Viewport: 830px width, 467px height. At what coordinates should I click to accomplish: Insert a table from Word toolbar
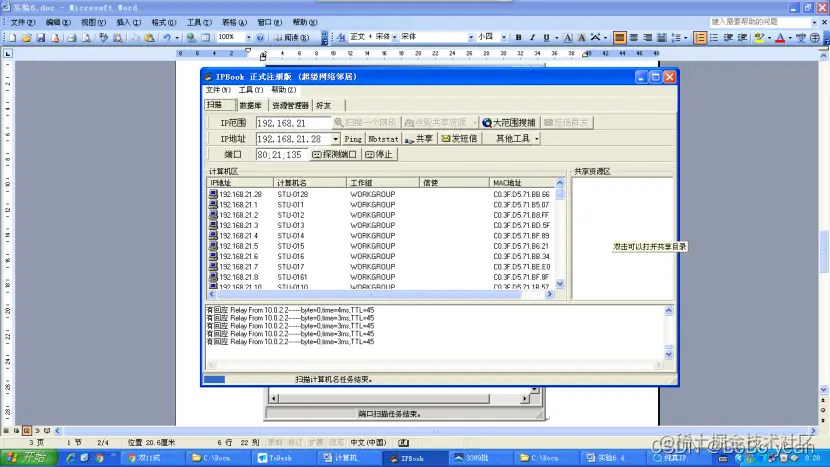(205, 38)
